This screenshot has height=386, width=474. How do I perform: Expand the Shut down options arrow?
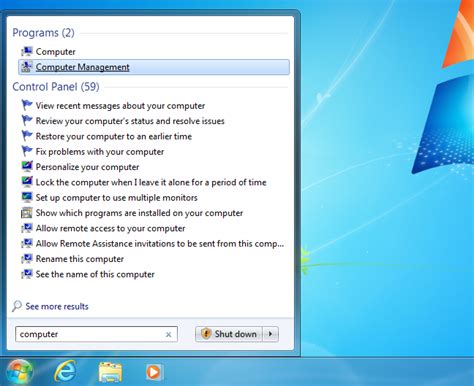pyautogui.click(x=270, y=334)
